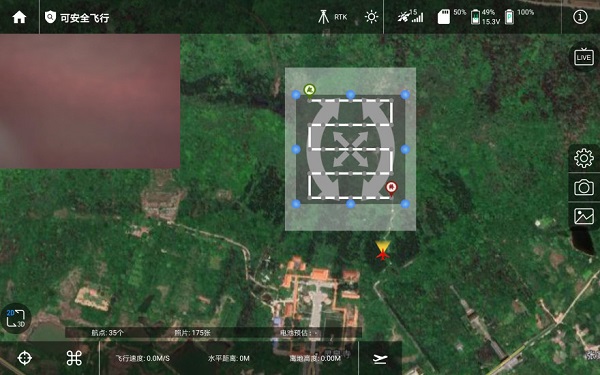Open the LIVE streaming icon

(x=584, y=57)
